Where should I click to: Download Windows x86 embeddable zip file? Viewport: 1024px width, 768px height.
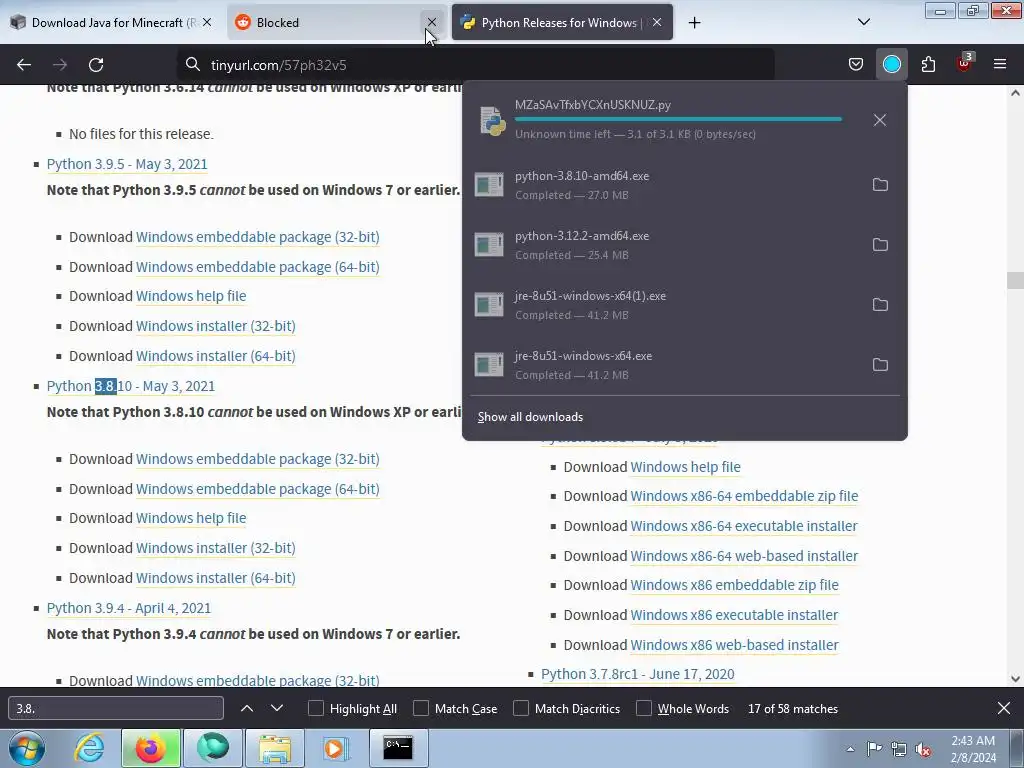click(734, 585)
